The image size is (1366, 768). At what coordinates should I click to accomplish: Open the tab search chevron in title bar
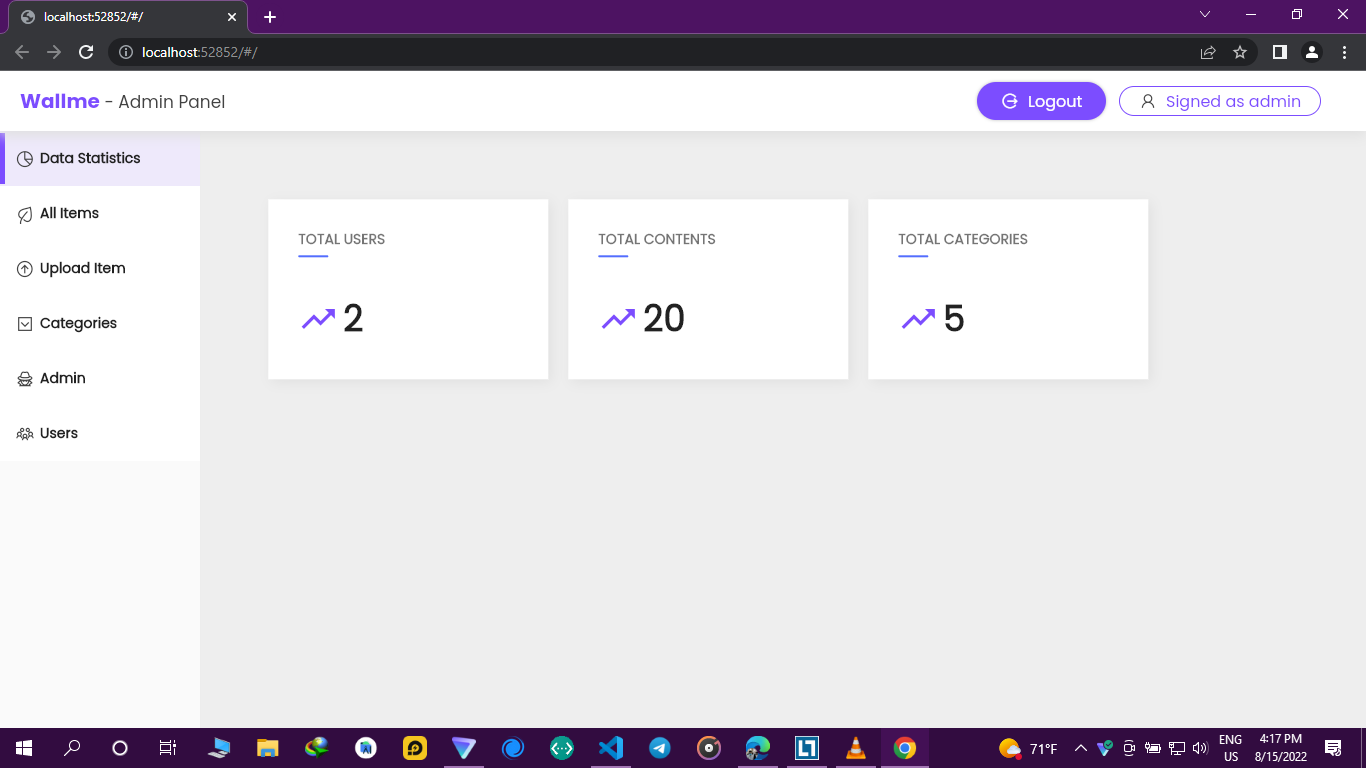[1205, 15]
